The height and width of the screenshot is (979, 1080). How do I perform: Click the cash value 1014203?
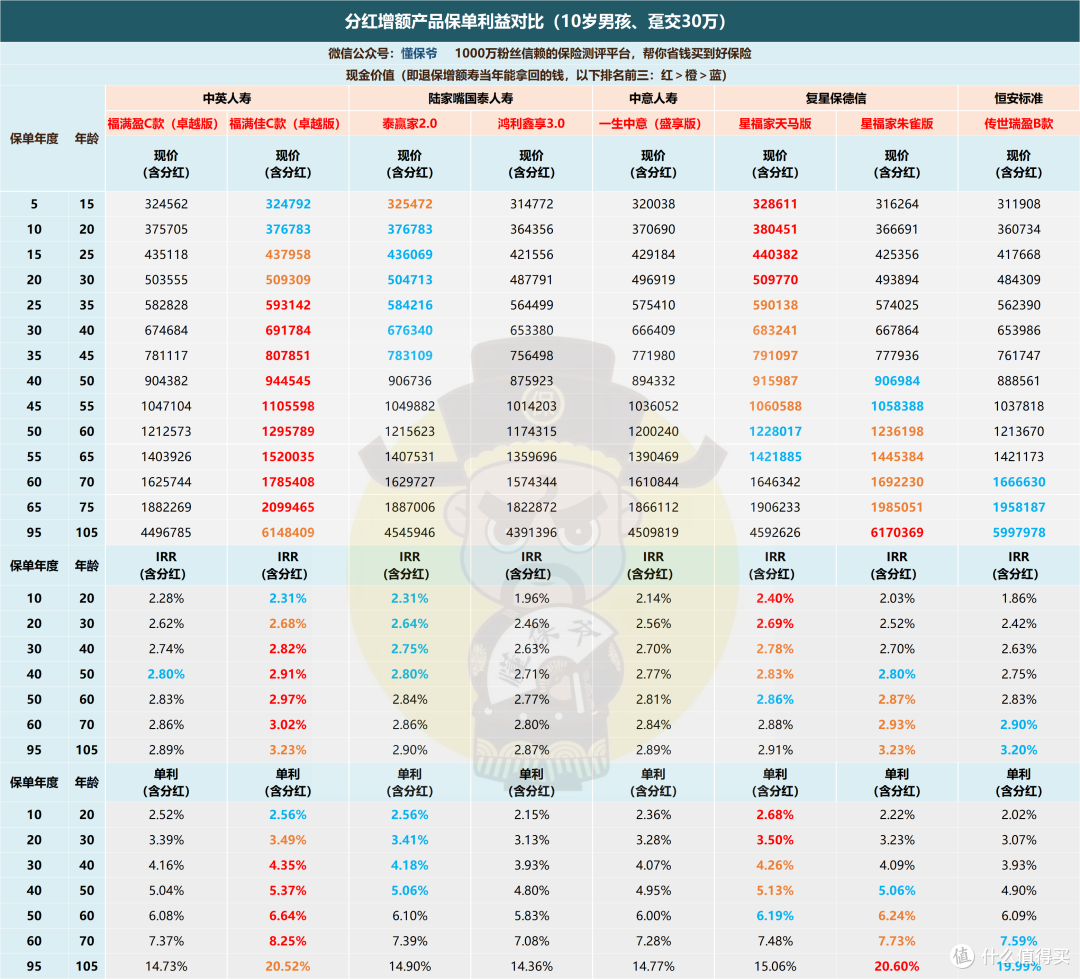click(x=532, y=406)
